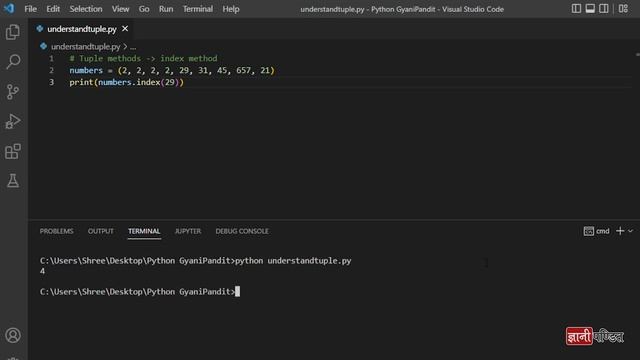Open the File menu
This screenshot has height=360, width=640.
click(x=31, y=9)
